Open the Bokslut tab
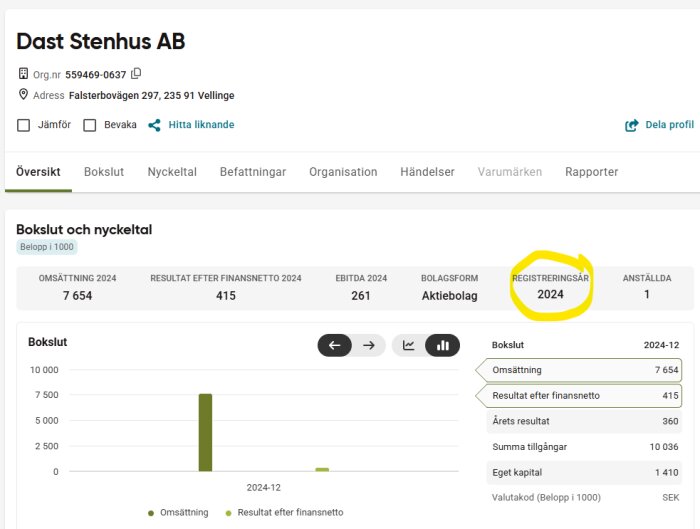 104,172
